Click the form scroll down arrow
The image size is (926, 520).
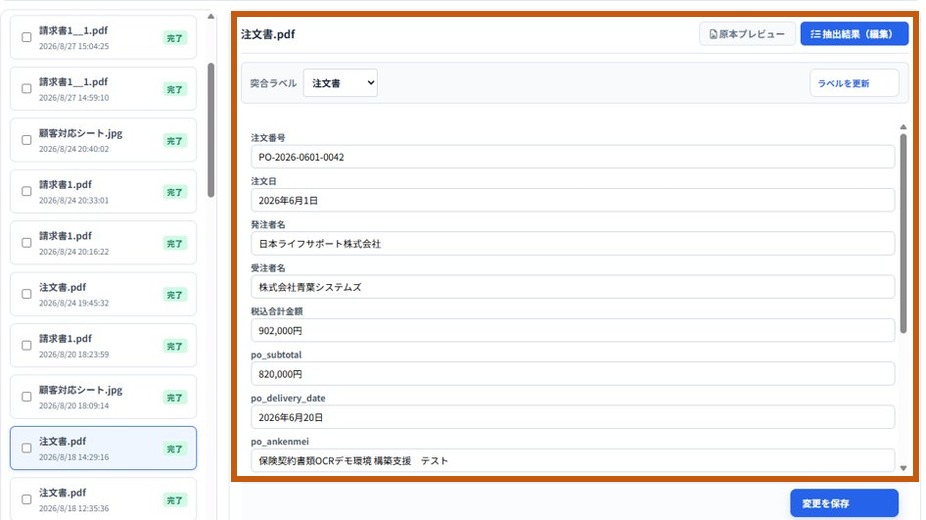[x=903, y=468]
